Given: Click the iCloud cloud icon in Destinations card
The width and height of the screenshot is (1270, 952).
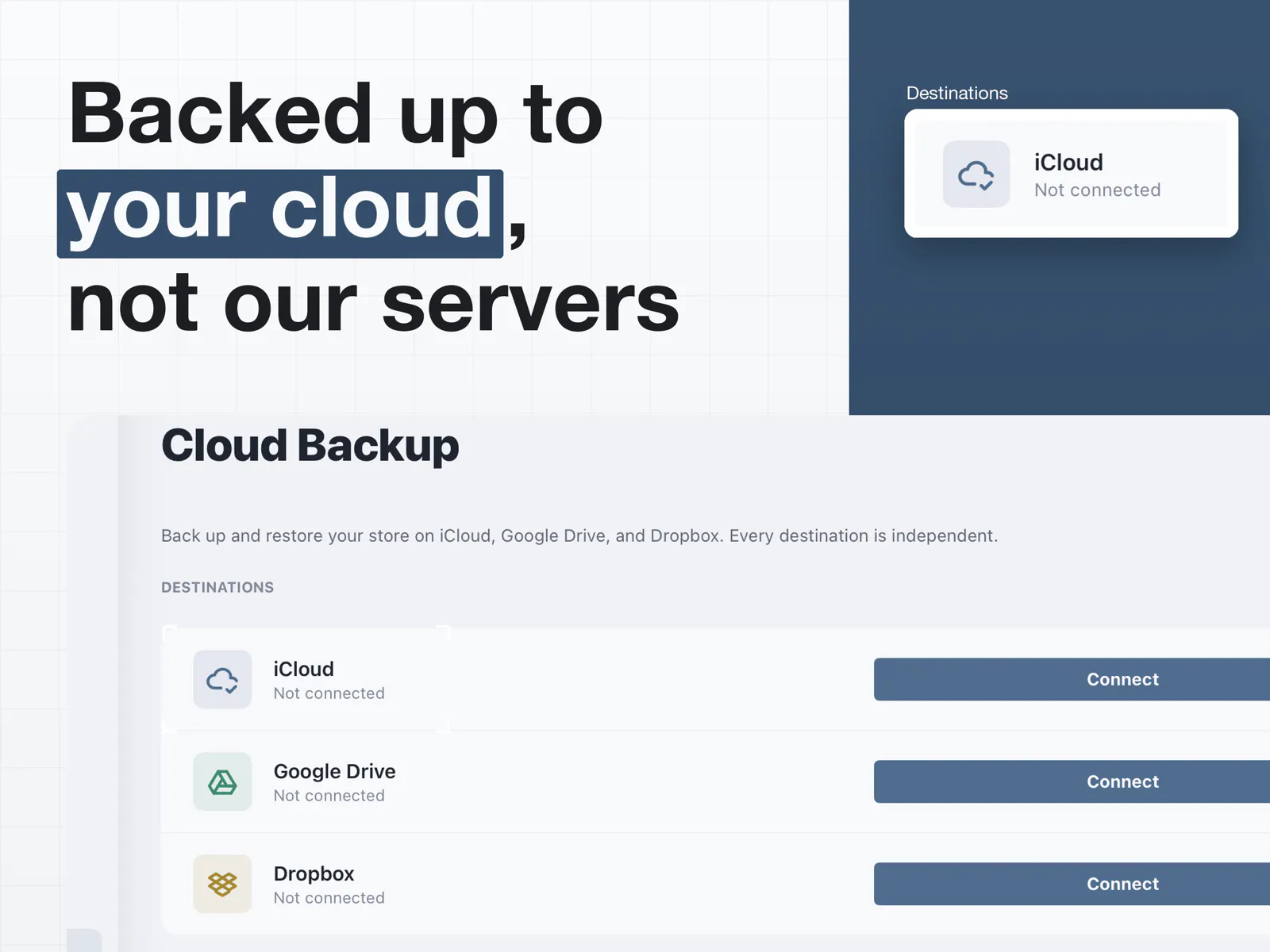Looking at the screenshot, I should pyautogui.click(x=976, y=175).
